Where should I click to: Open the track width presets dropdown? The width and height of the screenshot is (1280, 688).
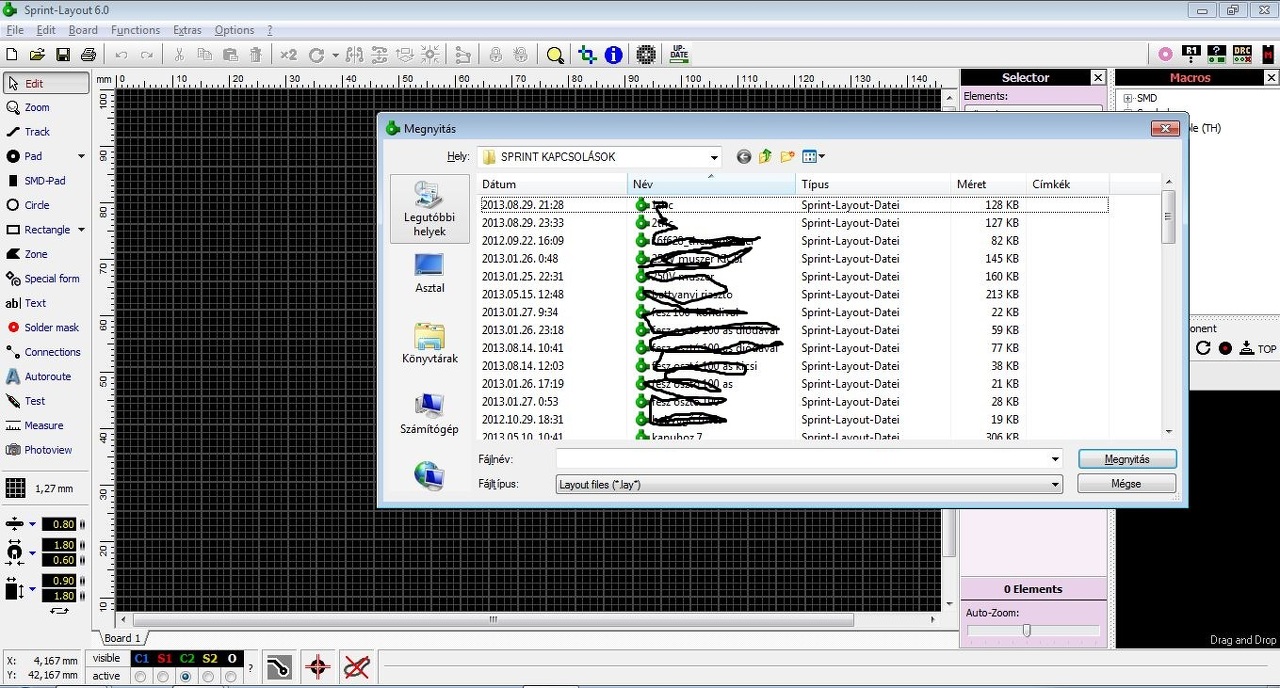click(x=32, y=524)
